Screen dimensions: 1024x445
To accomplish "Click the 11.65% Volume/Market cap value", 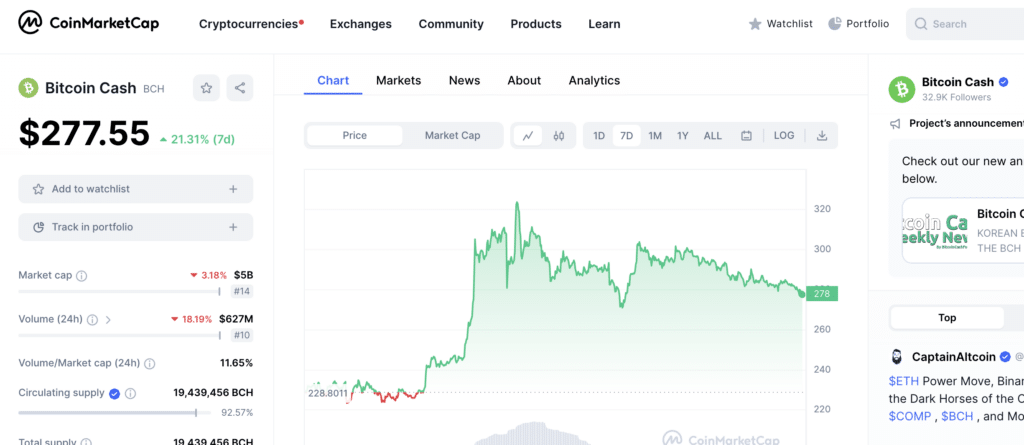I will (x=236, y=363).
